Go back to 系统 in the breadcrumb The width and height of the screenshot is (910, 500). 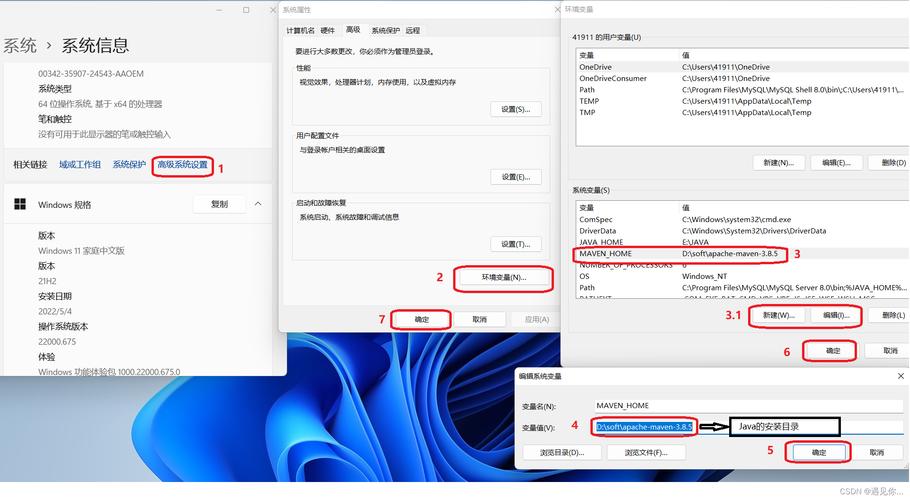coord(20,45)
